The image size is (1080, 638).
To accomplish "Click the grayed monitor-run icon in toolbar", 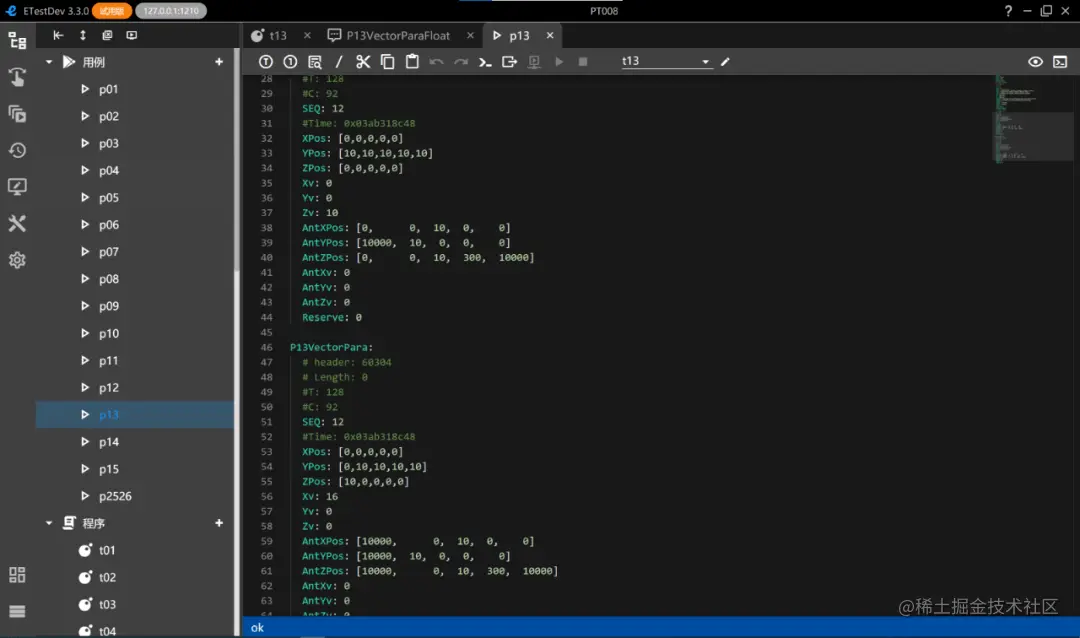I will (534, 62).
